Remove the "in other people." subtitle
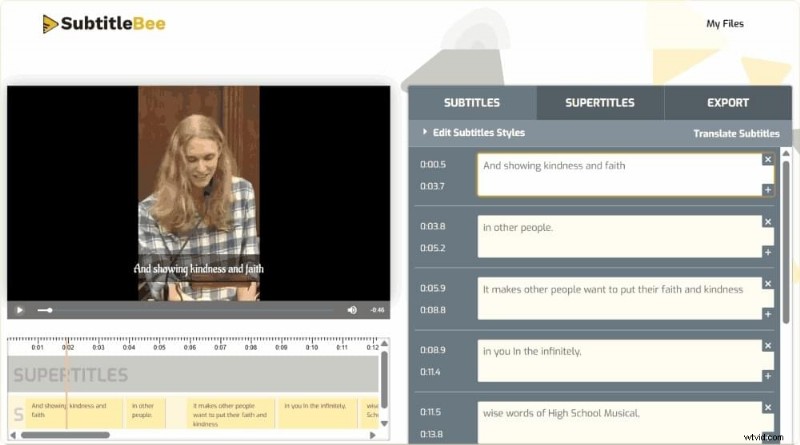Image resolution: width=800 pixels, height=445 pixels. [x=768, y=222]
